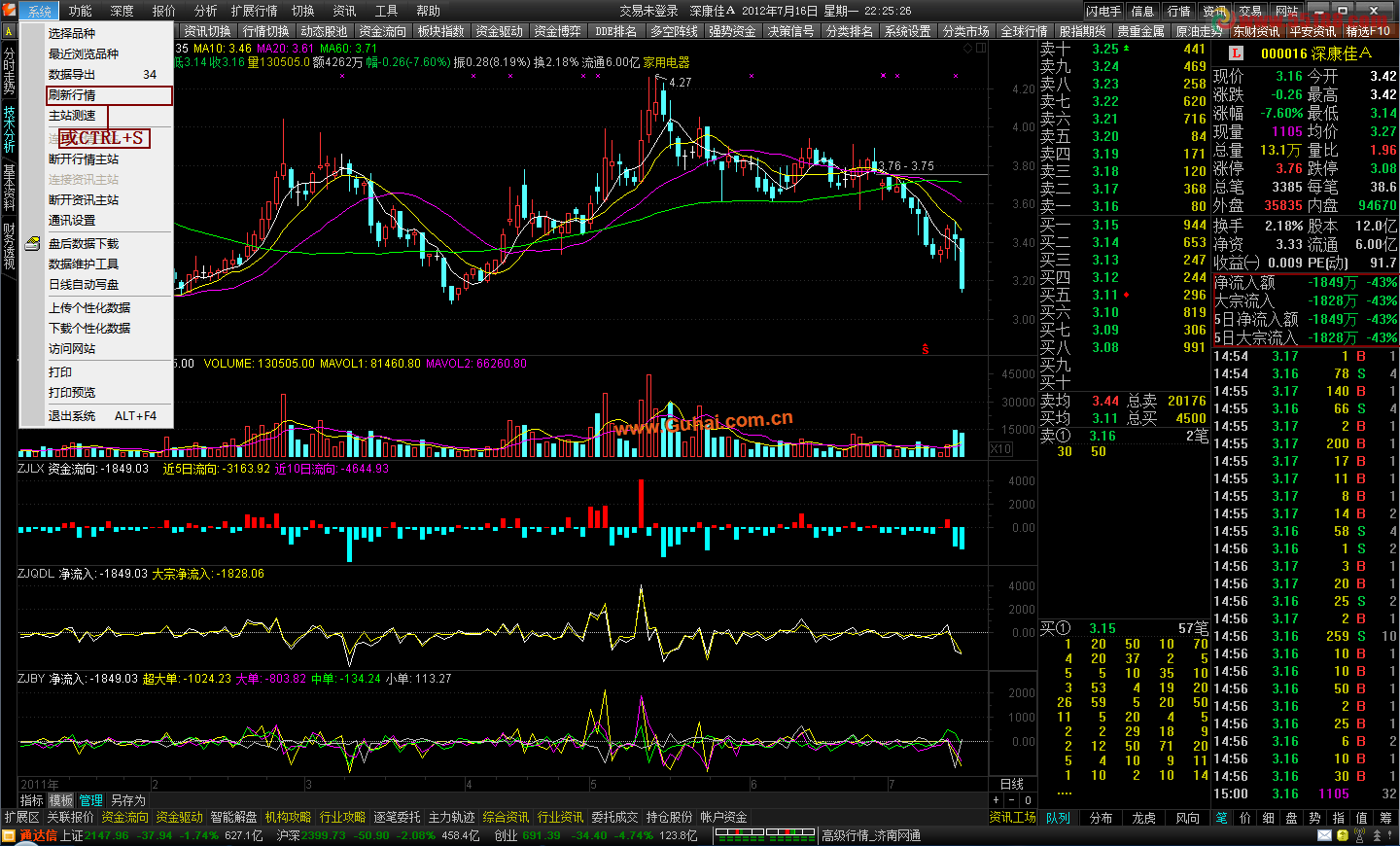This screenshot has width=1400, height=846.
Task: Switch to 队列 order tab
Action: point(1058,818)
